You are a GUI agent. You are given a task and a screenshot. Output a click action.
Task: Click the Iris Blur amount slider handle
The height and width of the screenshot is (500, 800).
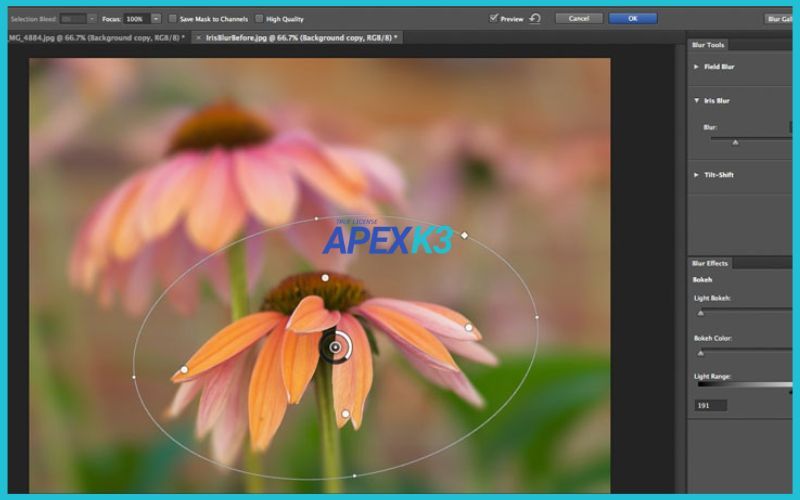pyautogui.click(x=735, y=142)
